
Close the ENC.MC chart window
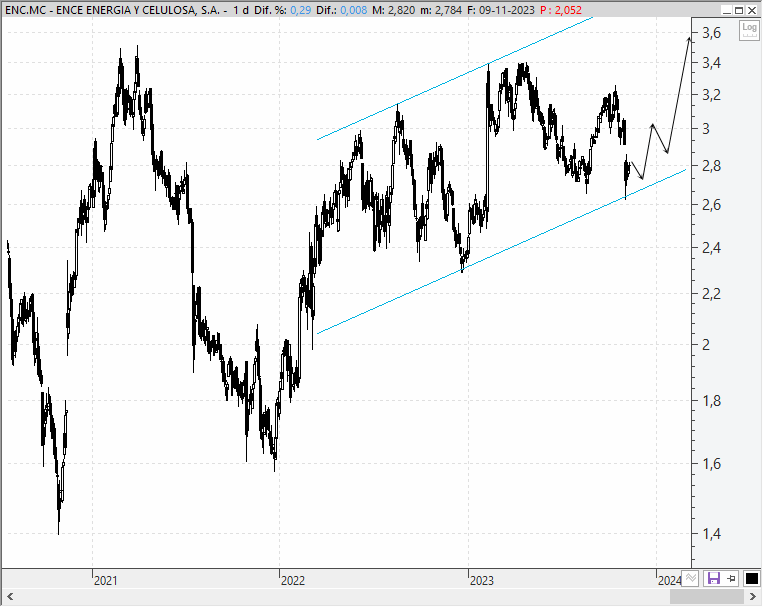(x=752, y=10)
